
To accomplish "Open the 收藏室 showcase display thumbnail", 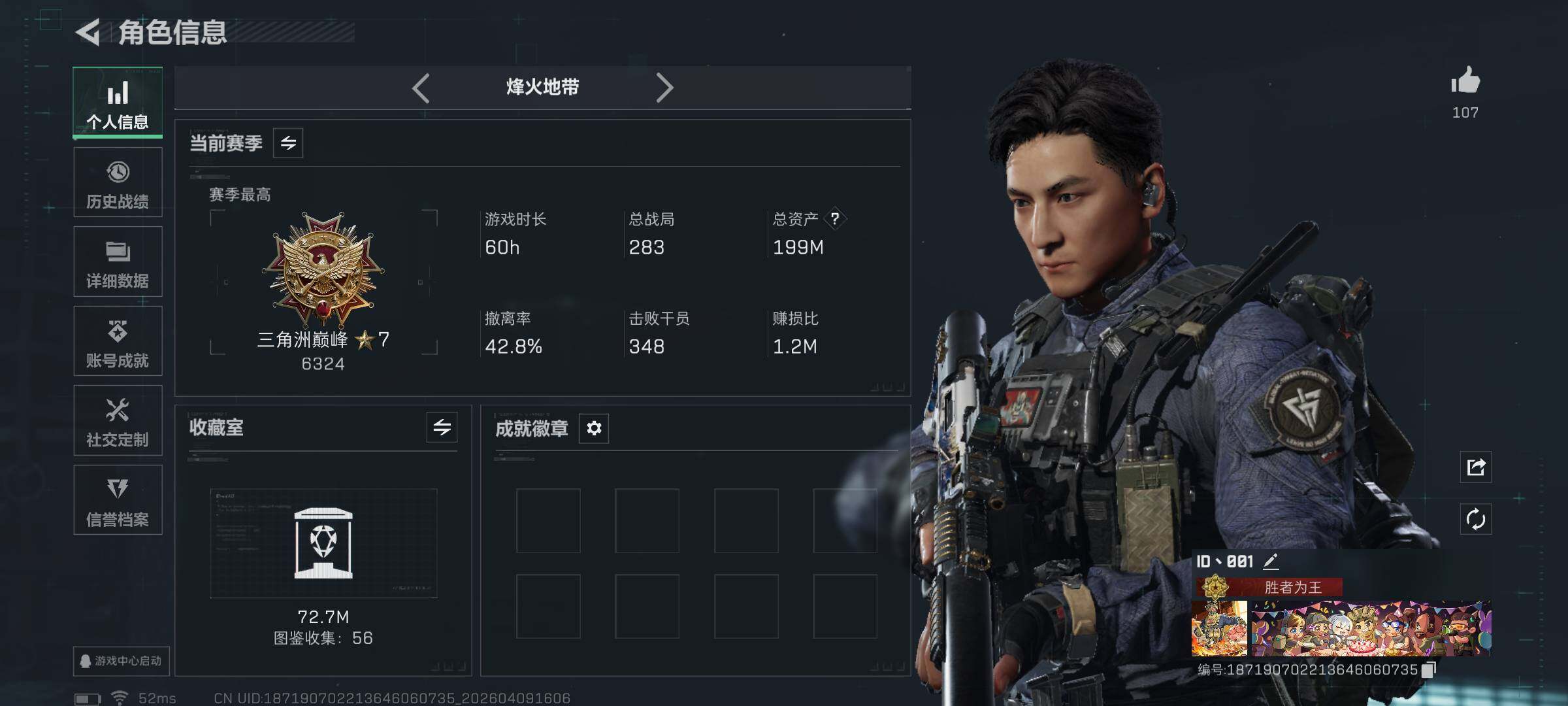I will (323, 543).
